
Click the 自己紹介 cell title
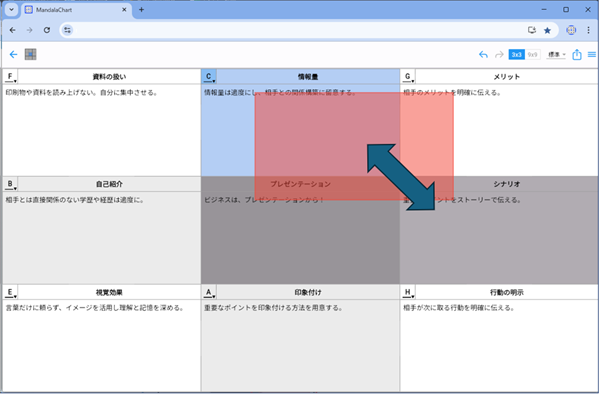[x=109, y=184]
